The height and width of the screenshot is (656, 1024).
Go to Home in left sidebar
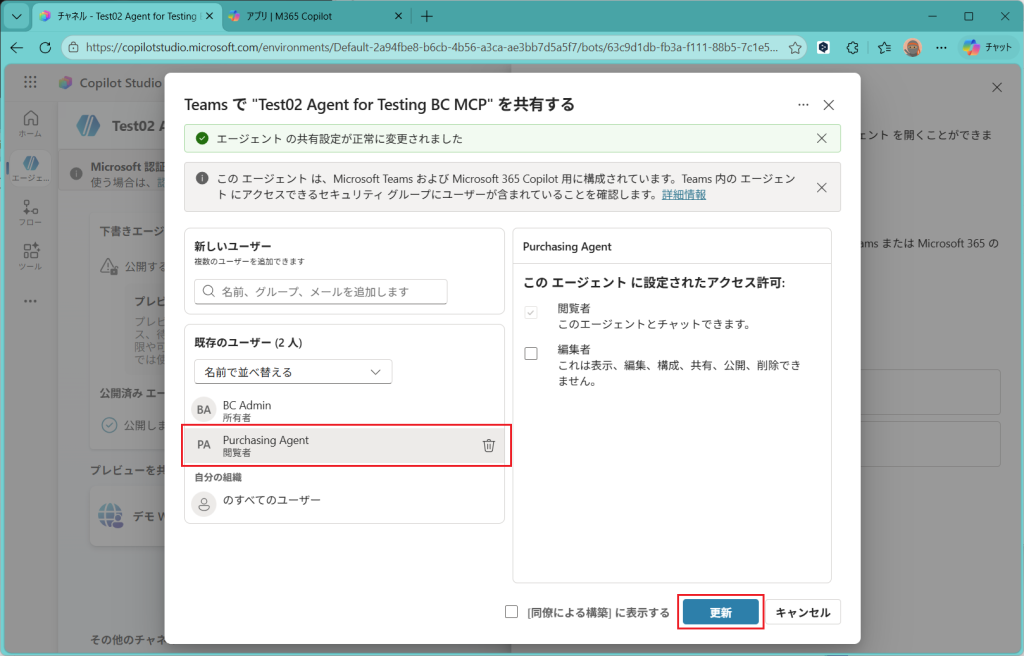click(30, 123)
